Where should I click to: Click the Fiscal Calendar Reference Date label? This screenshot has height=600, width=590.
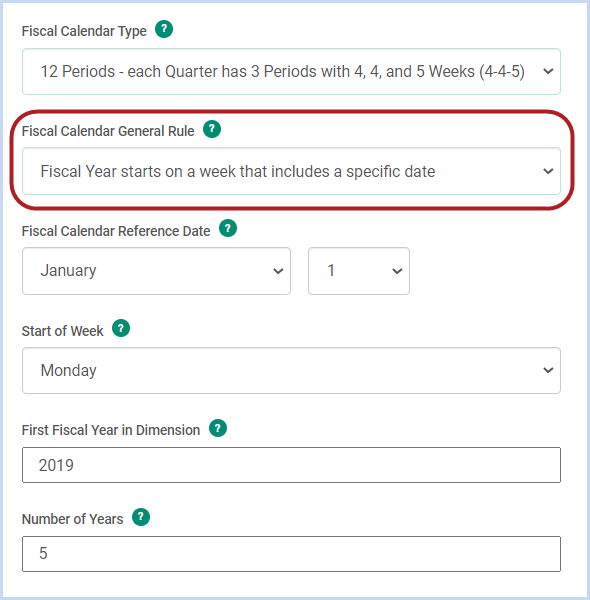pos(116,231)
